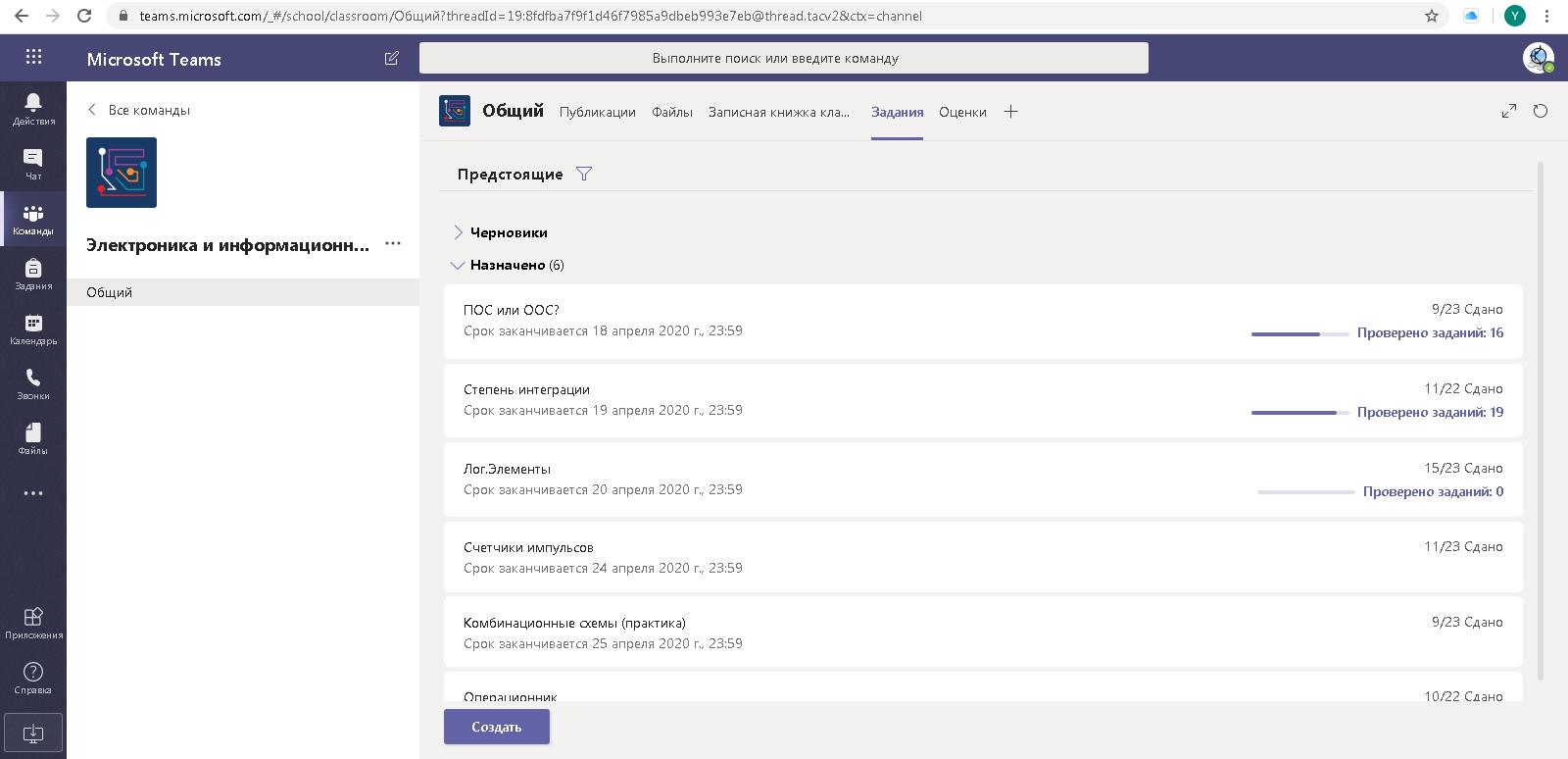The image size is (1568, 759).
Task: Open Комбинационные схемы (практика) assignment
Action: (x=983, y=632)
